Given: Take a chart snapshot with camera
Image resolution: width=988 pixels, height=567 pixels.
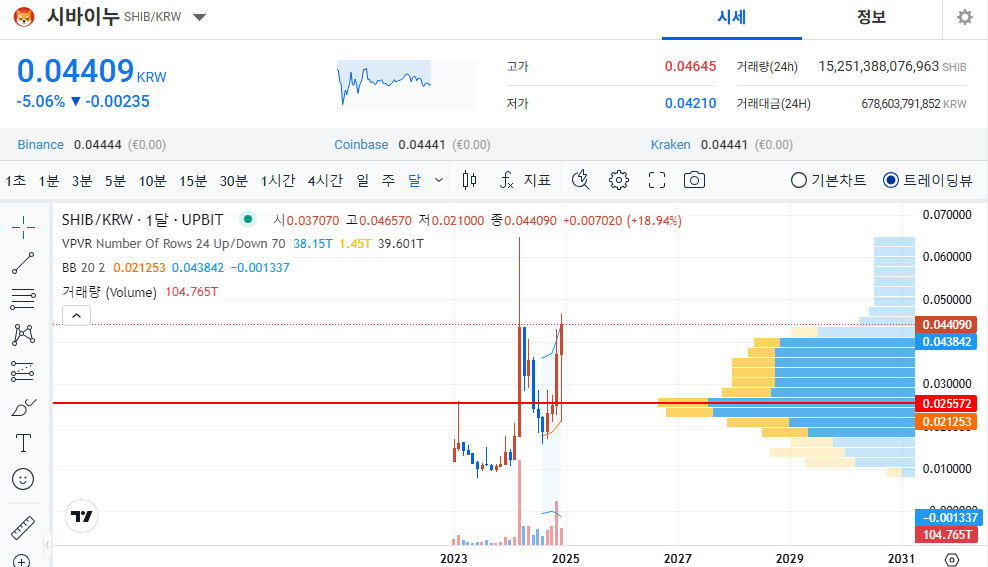Looking at the screenshot, I should [694, 181].
